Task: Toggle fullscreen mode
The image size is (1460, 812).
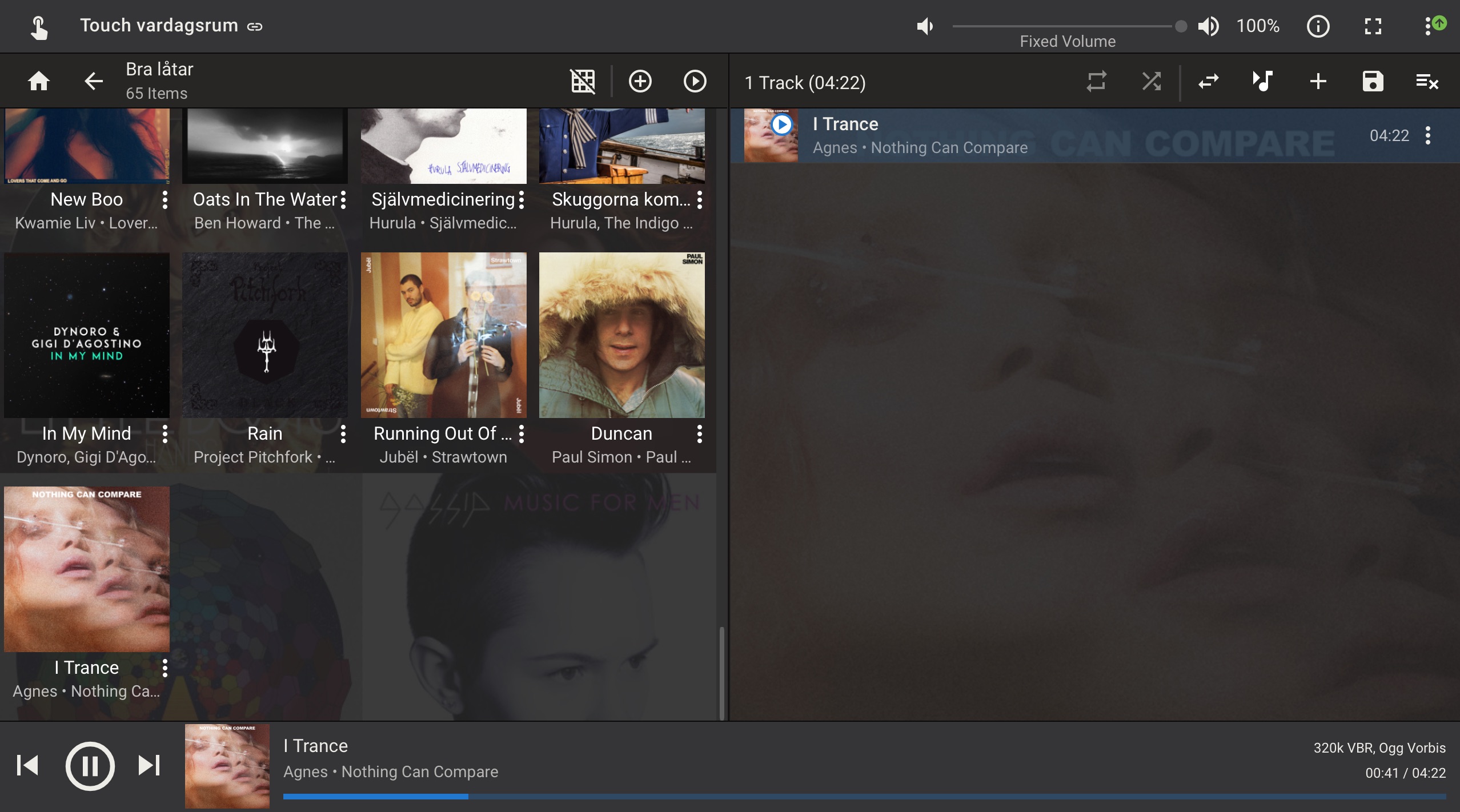Action: coord(1373,26)
